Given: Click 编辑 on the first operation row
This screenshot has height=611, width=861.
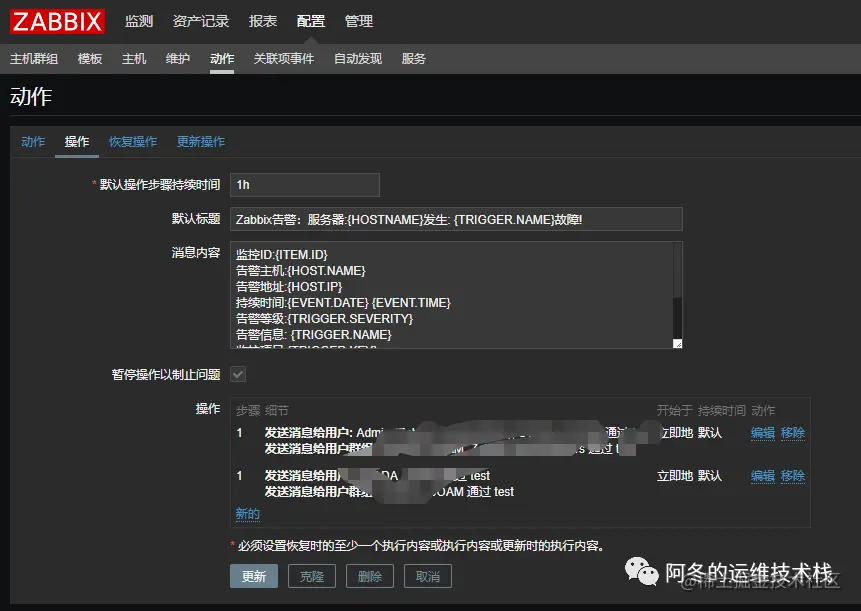Looking at the screenshot, I should pos(761,433).
